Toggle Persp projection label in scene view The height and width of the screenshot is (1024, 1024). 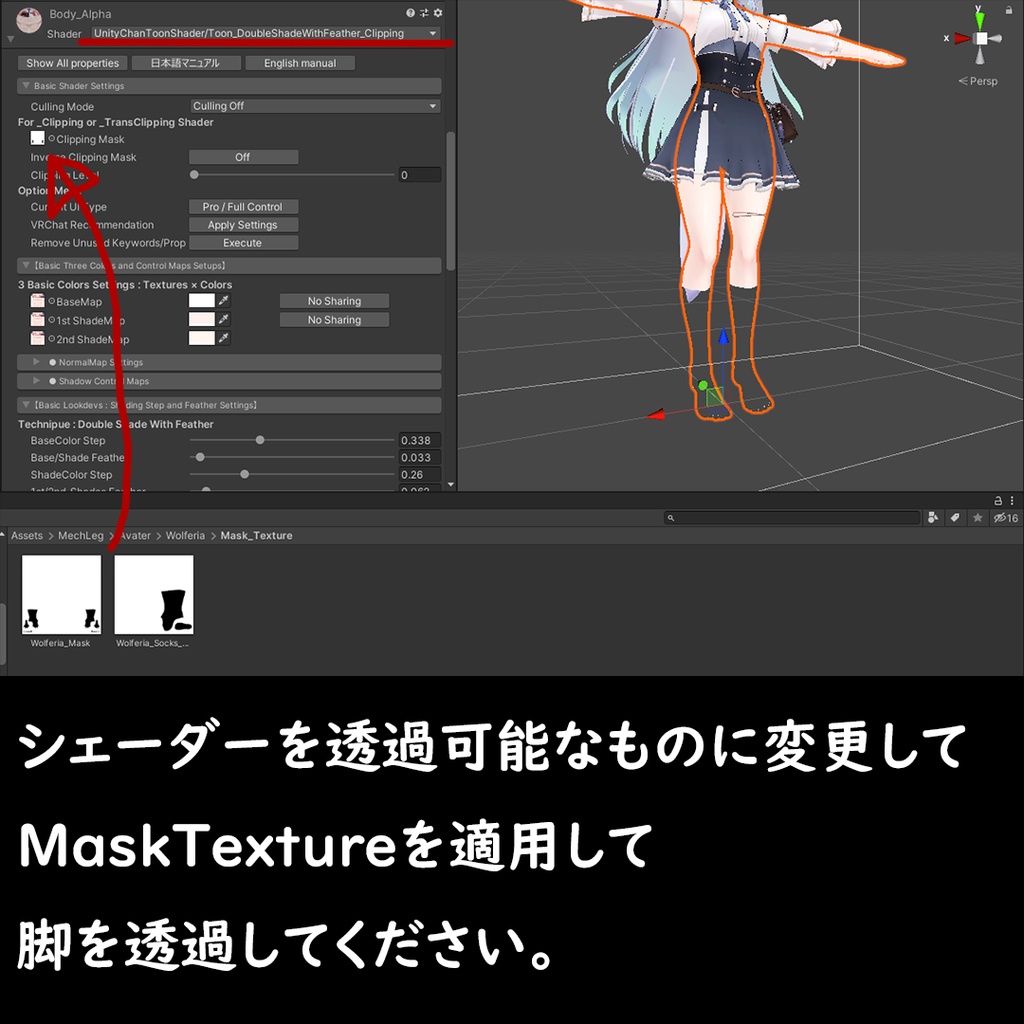[x=978, y=82]
